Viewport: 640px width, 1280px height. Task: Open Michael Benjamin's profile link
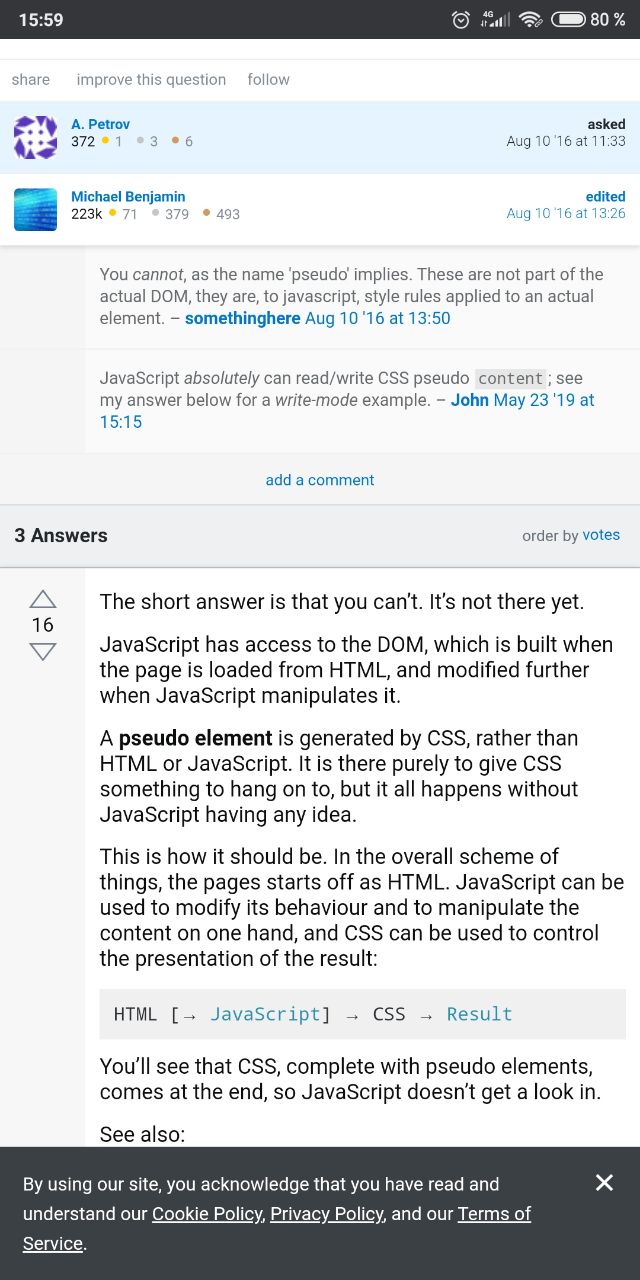(x=128, y=196)
